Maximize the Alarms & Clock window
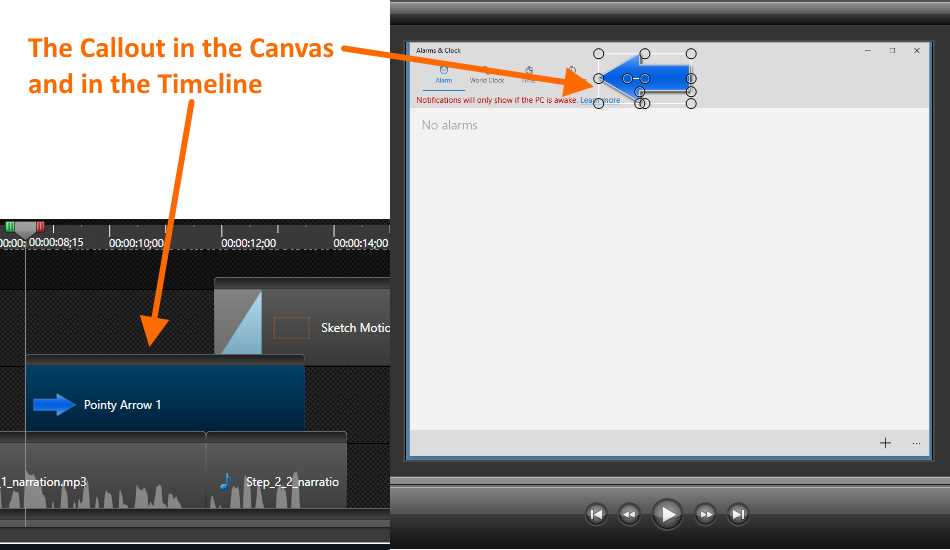The image size is (950, 550). [x=892, y=51]
